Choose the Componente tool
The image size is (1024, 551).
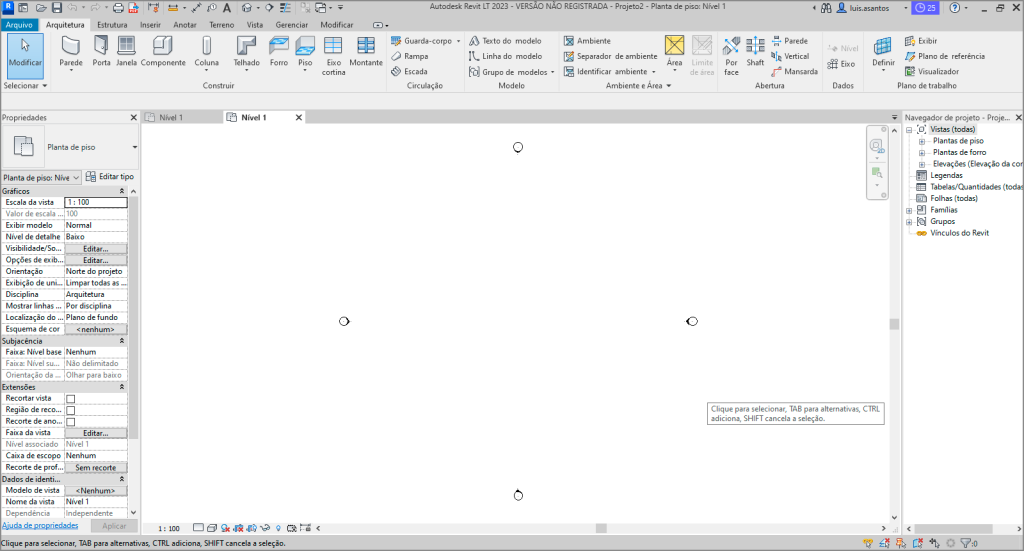point(163,52)
